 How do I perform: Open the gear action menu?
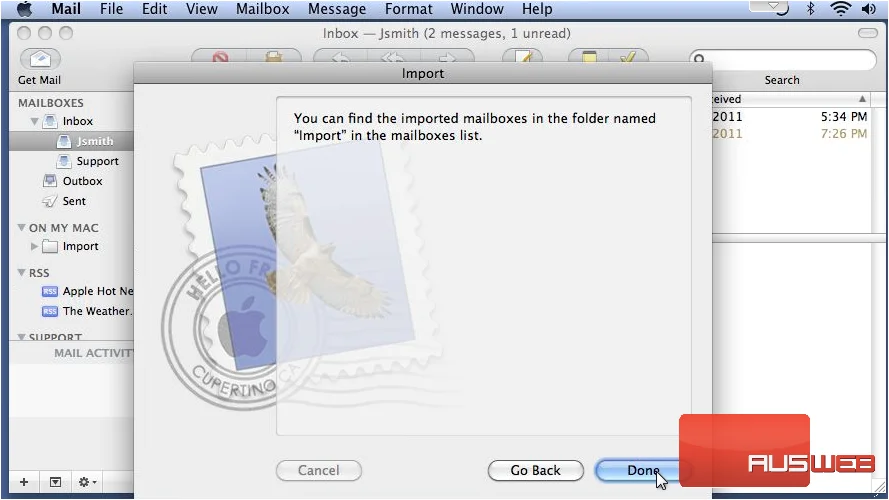coord(87,482)
